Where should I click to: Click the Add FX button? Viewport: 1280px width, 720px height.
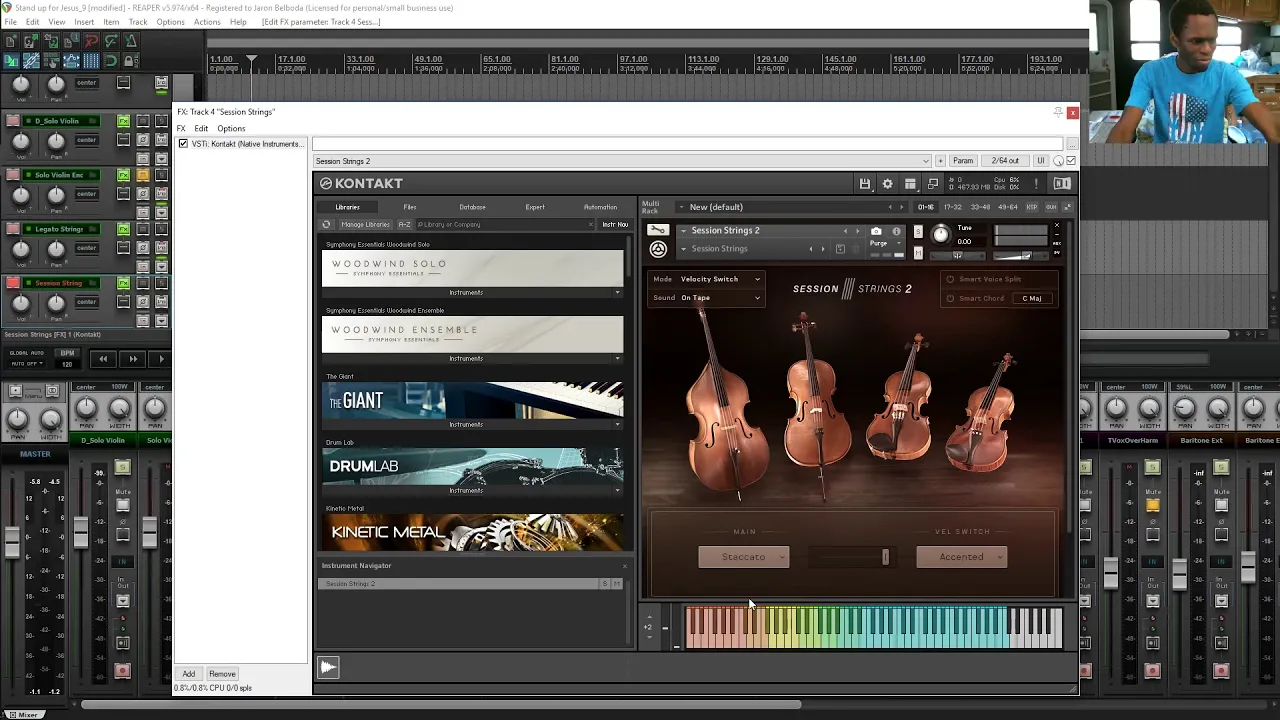(189, 674)
